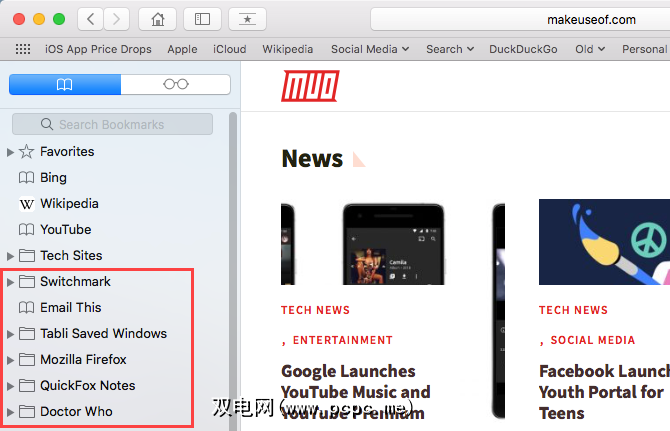The image size is (670, 431).
Task: Expand the Mozilla Firefox folder triangle
Action: tap(11, 360)
